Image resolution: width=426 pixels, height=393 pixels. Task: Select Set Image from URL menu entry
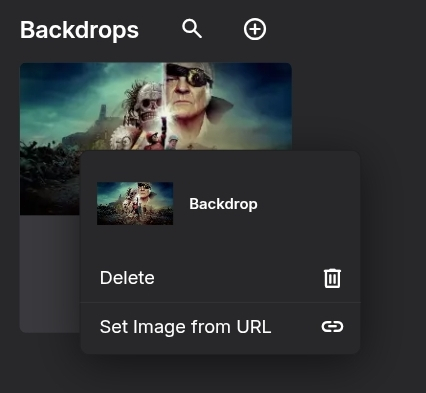pyautogui.click(x=220, y=327)
